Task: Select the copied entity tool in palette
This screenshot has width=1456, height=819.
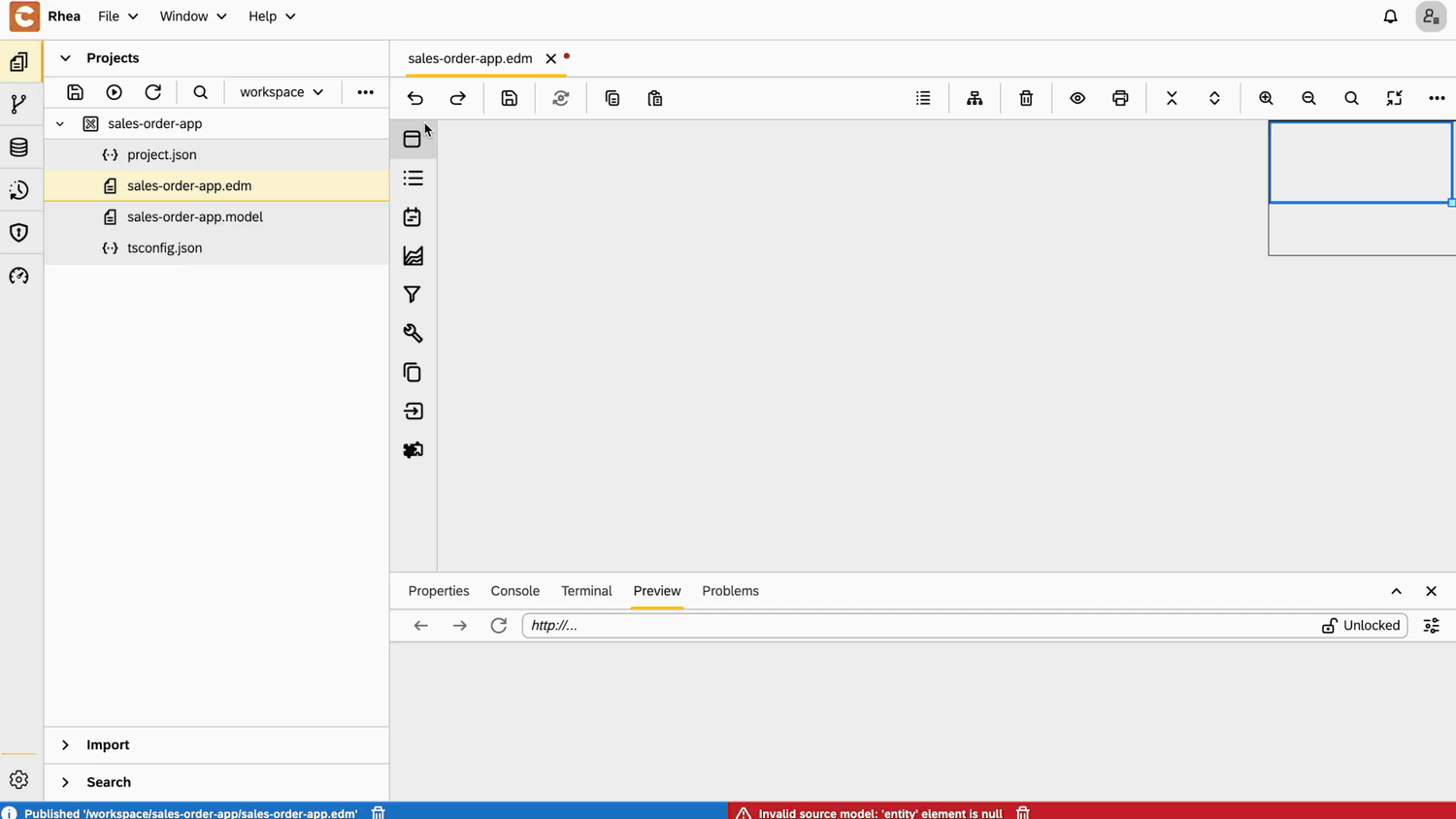Action: point(413,372)
